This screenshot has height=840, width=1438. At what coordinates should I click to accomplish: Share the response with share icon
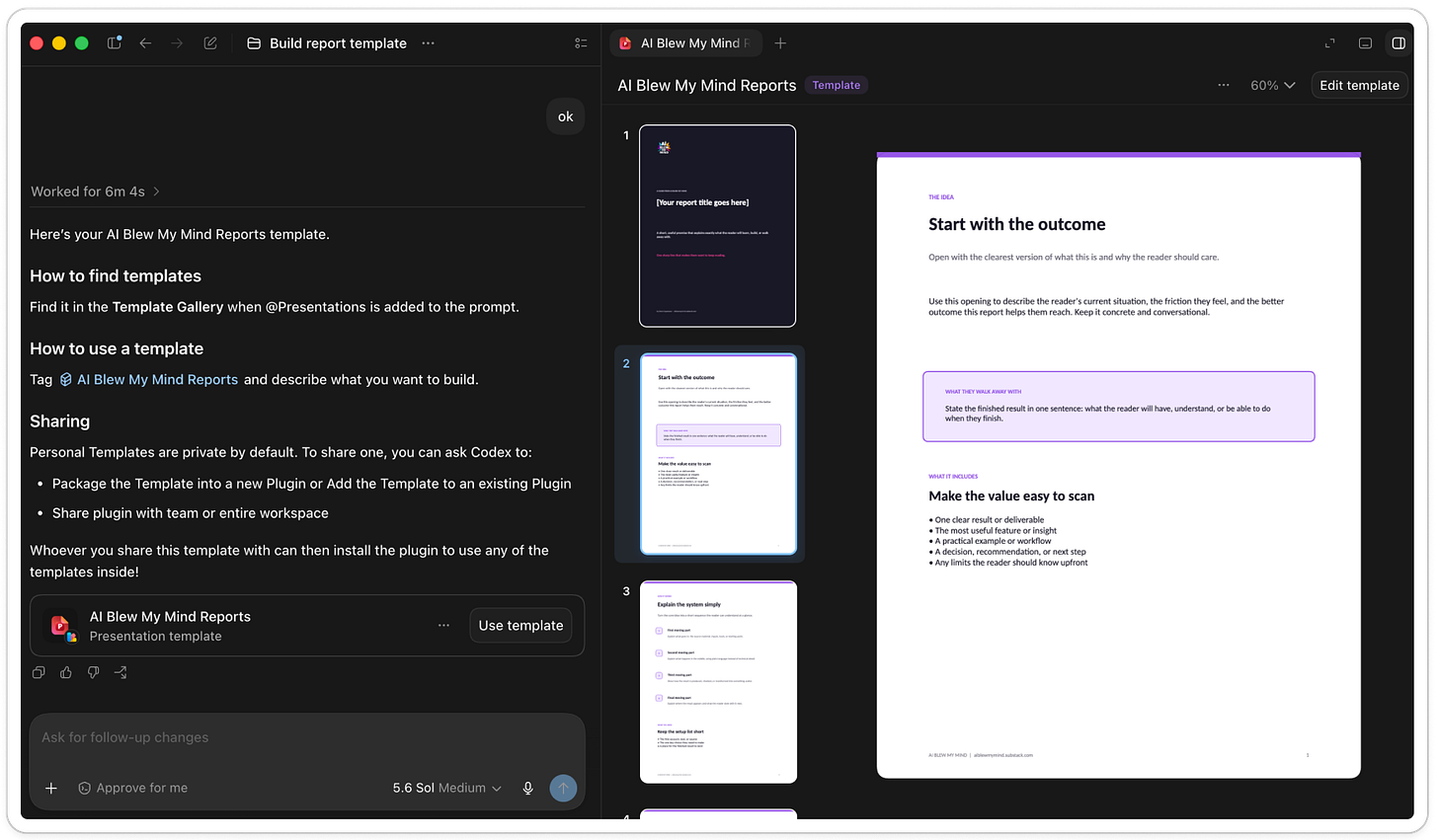click(120, 673)
